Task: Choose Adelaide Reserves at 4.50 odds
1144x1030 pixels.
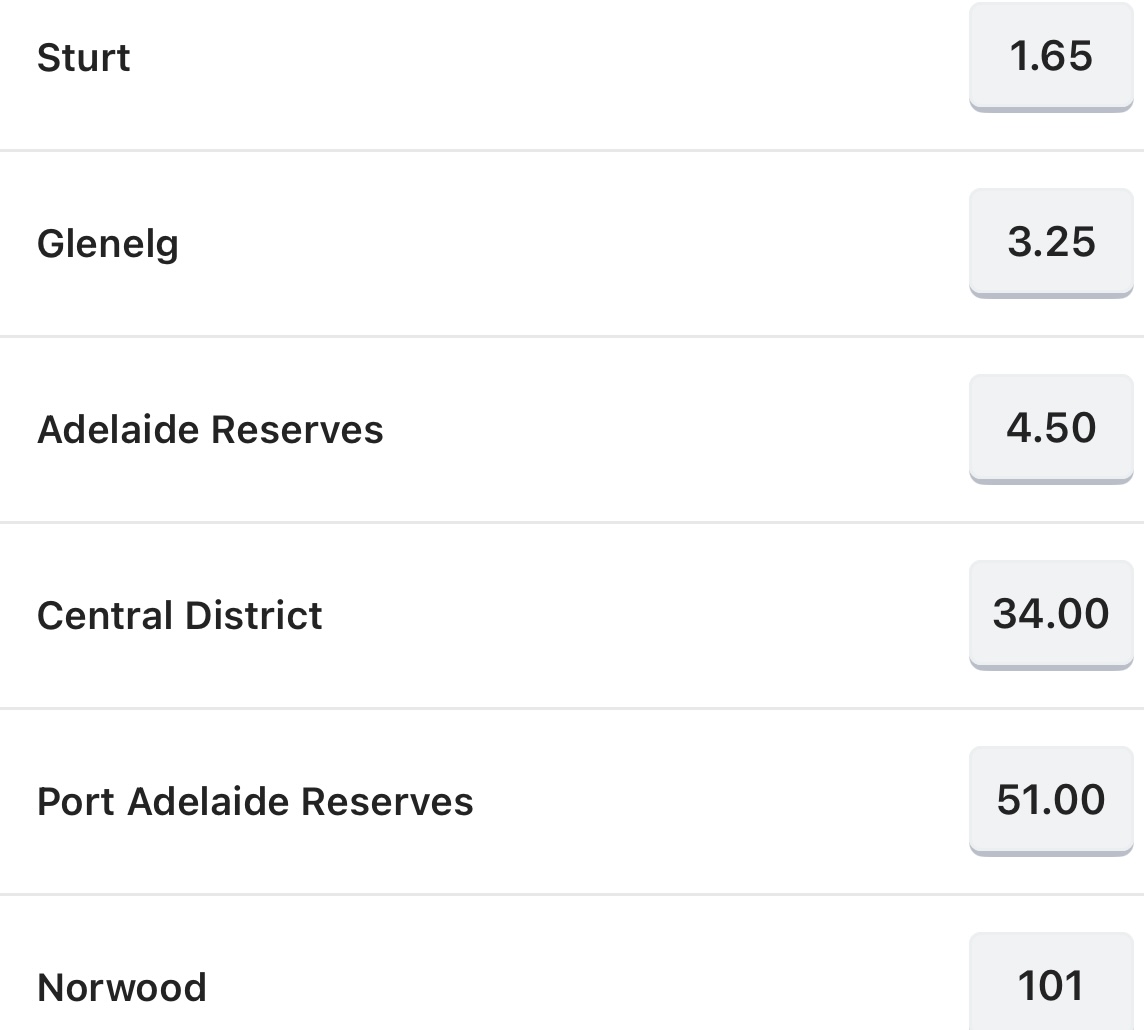Action: (1051, 428)
